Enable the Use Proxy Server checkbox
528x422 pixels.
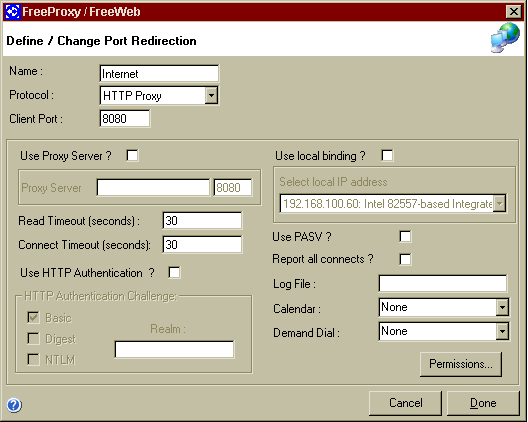coord(132,156)
